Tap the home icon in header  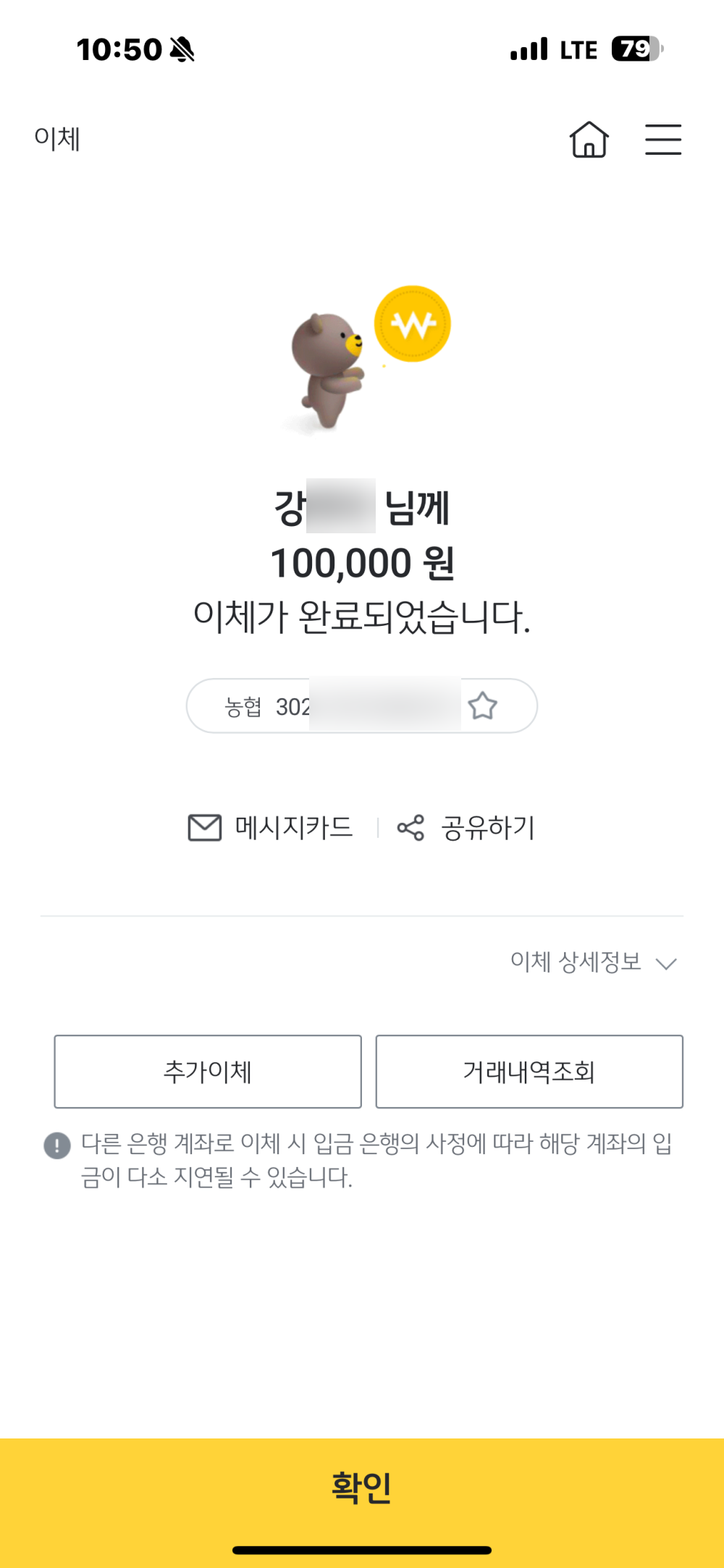[x=589, y=140]
